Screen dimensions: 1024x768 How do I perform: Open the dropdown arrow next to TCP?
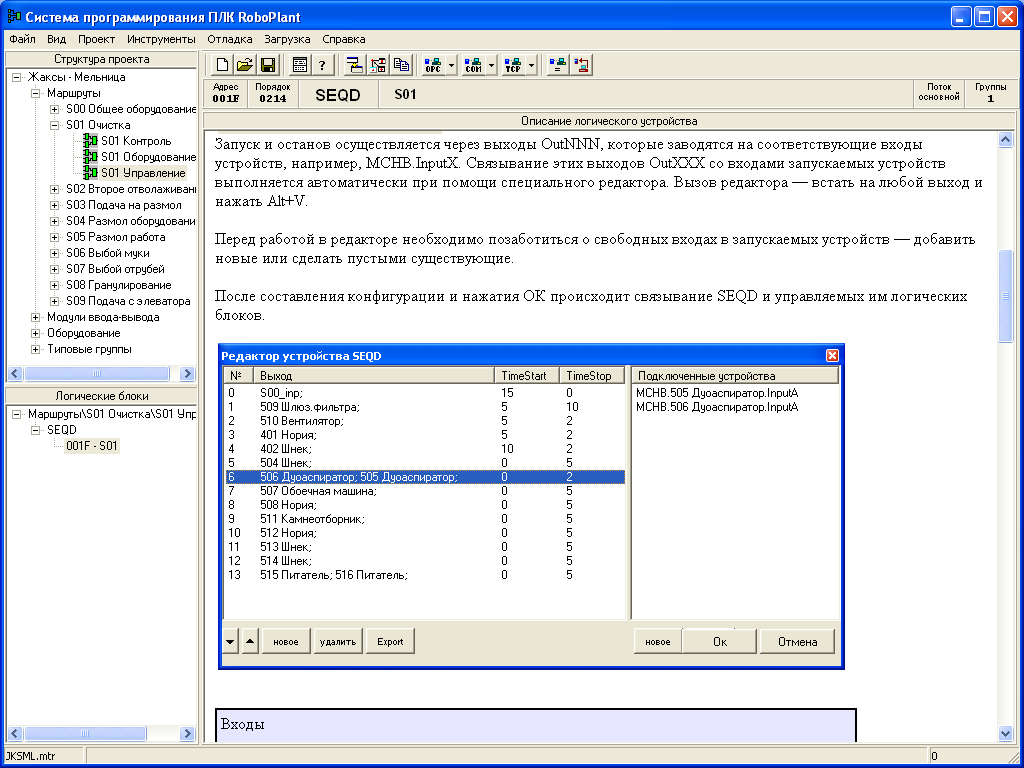[x=532, y=65]
